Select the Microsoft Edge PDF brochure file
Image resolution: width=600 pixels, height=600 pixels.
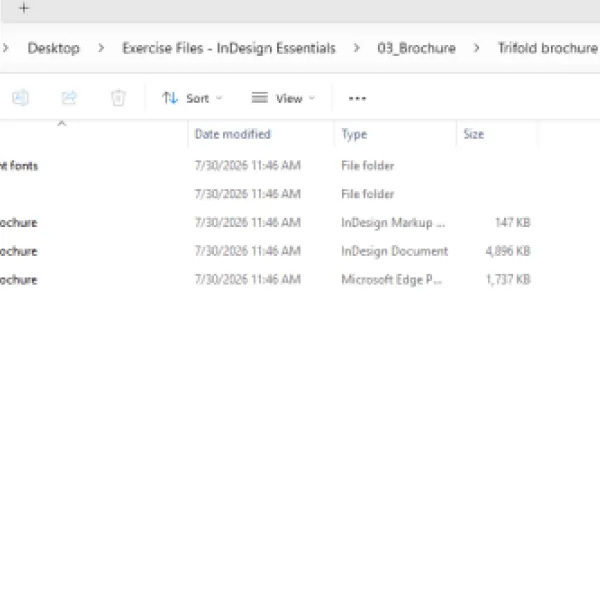click(x=268, y=280)
